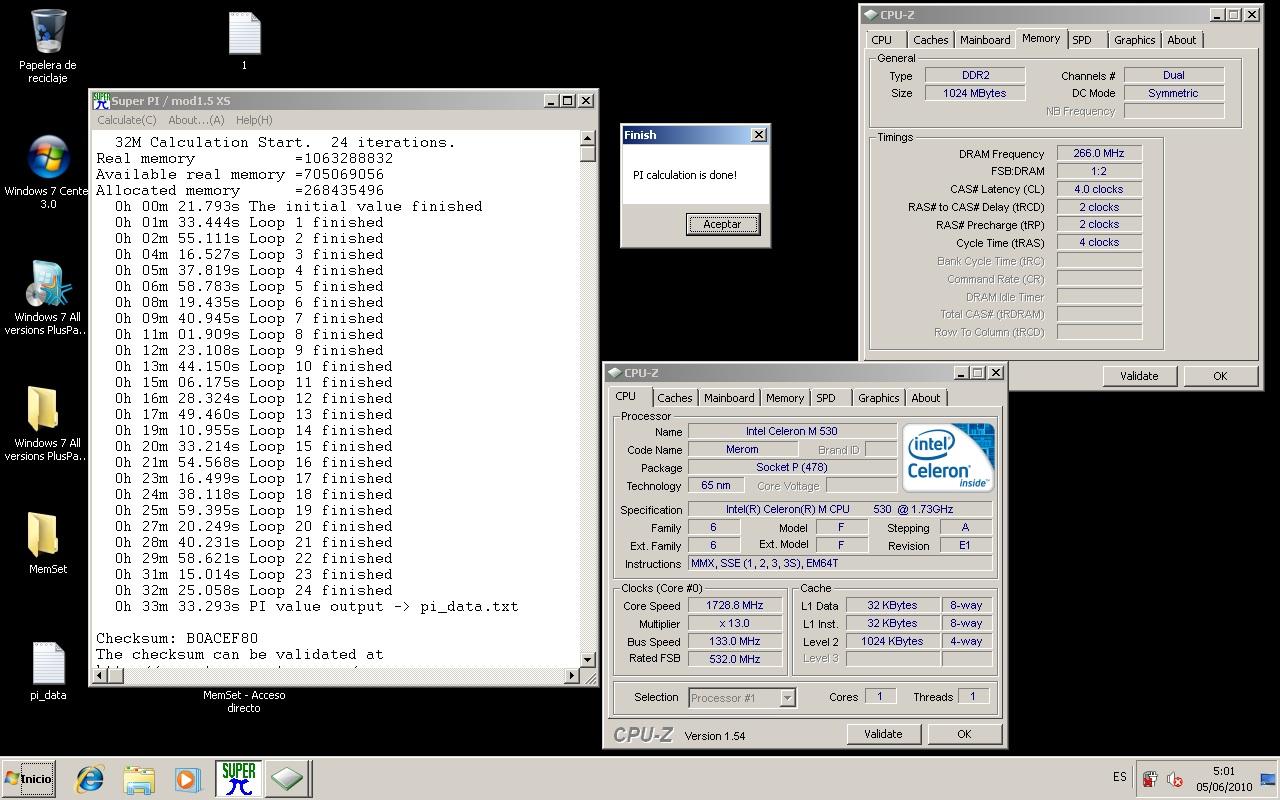Click Super PI horizontal scrollbar right arrow
Image resolution: width=1280 pixels, height=800 pixels.
572,675
